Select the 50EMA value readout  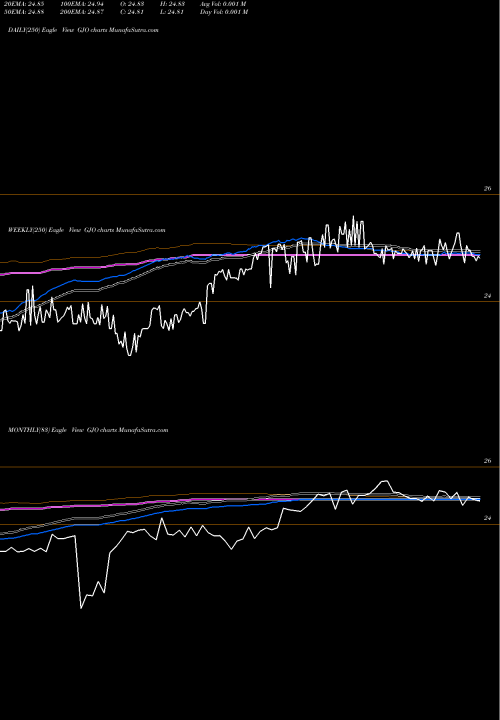pyautogui.click(x=24, y=12)
